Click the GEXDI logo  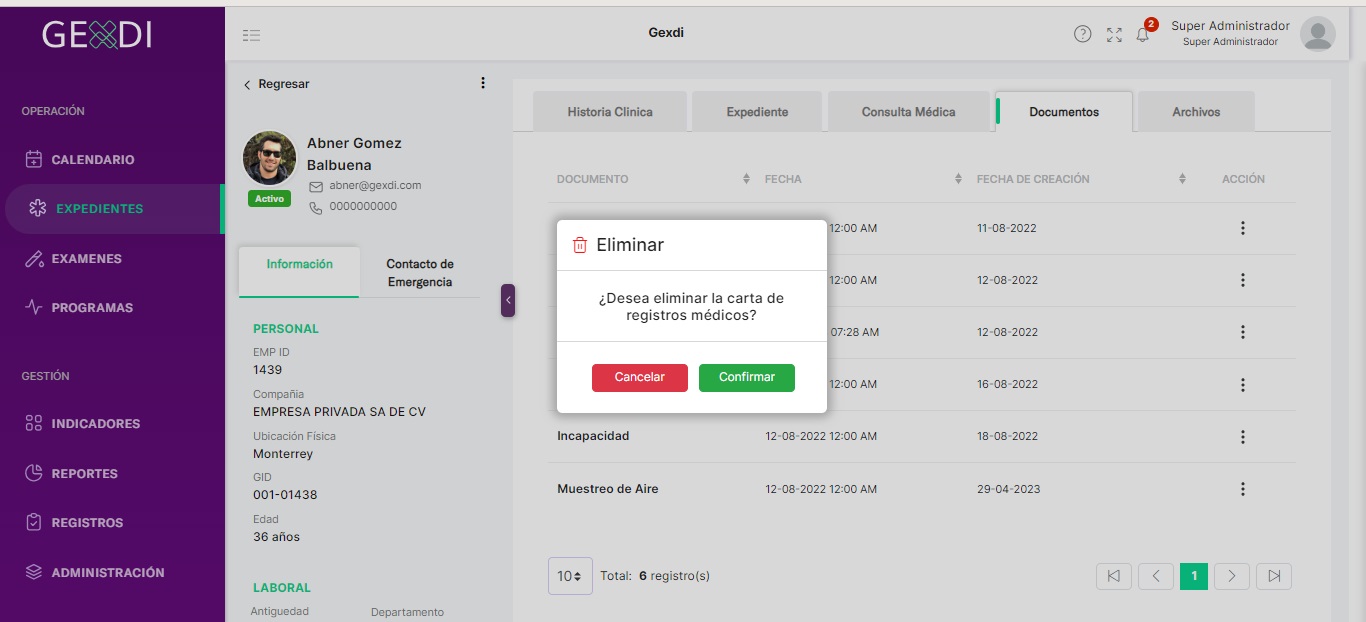point(97,34)
